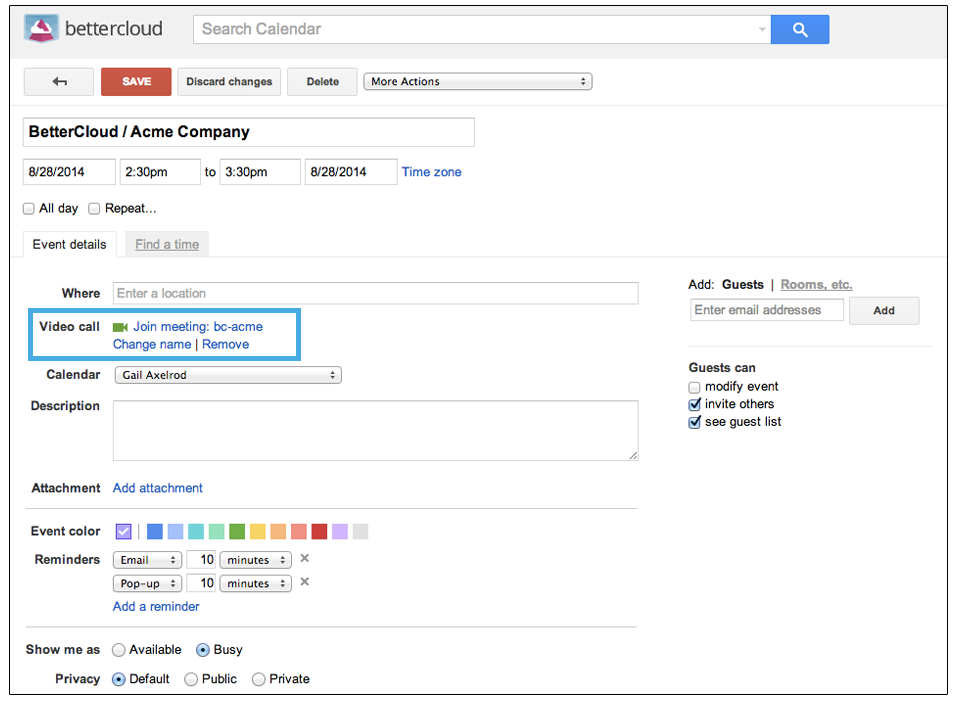Click the green video camera icon
This screenshot has height=703, width=957.
pos(120,328)
